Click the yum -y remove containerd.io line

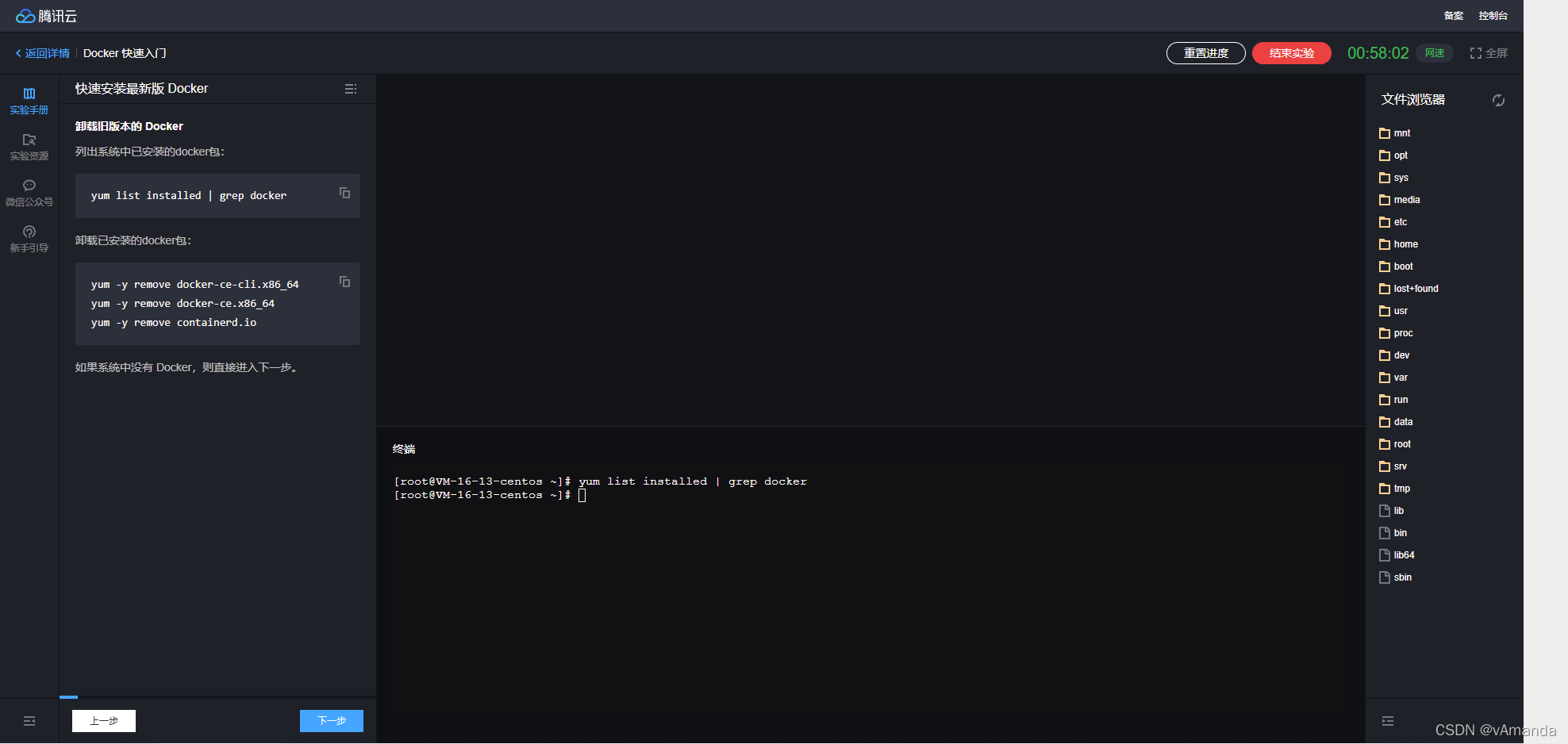(x=174, y=323)
